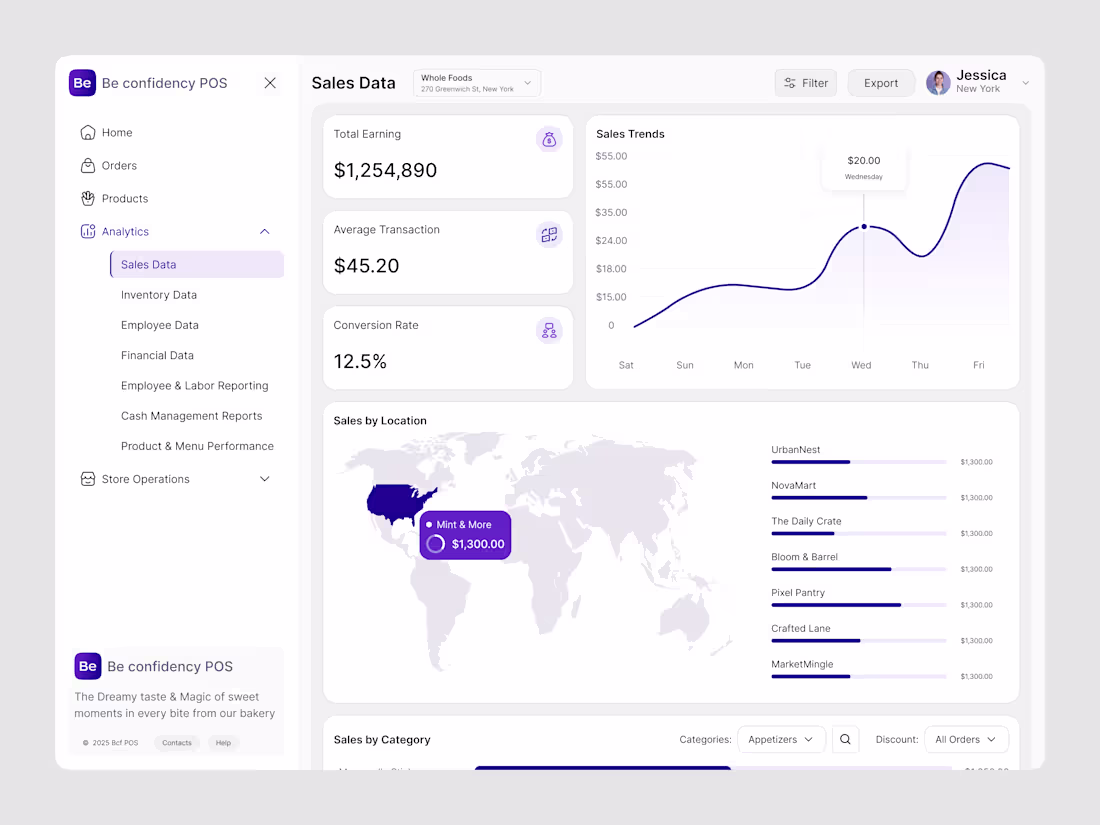
Task: Open the Appetizers categories dropdown
Action: click(x=781, y=739)
